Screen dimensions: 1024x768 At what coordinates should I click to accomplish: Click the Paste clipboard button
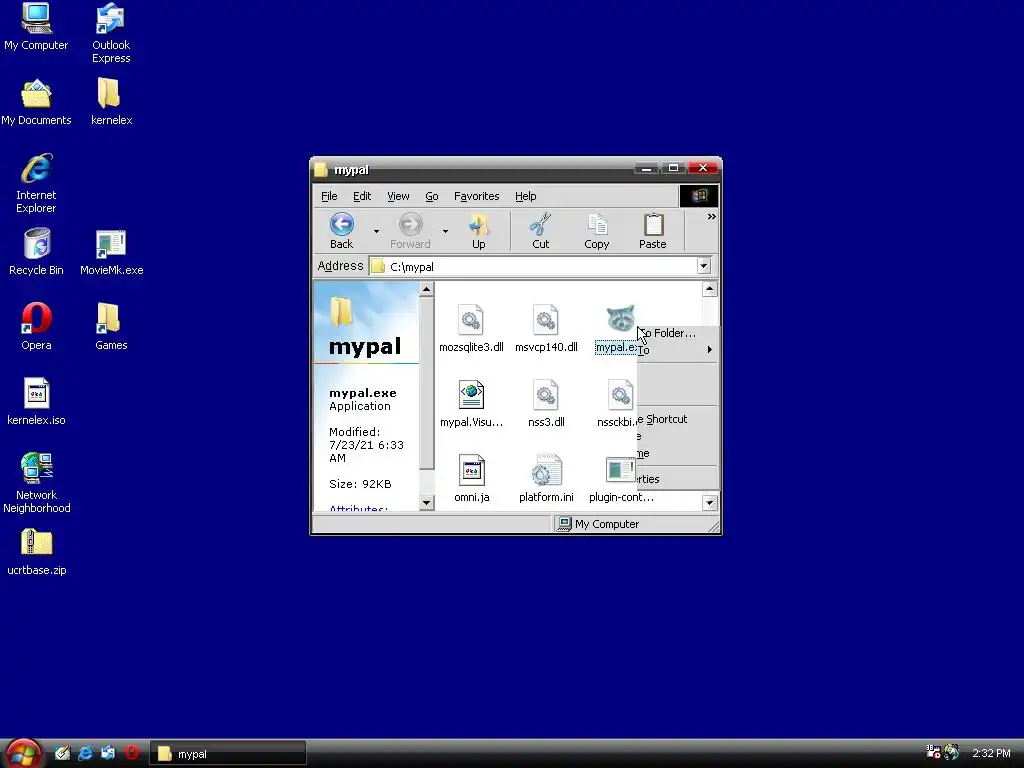652,231
